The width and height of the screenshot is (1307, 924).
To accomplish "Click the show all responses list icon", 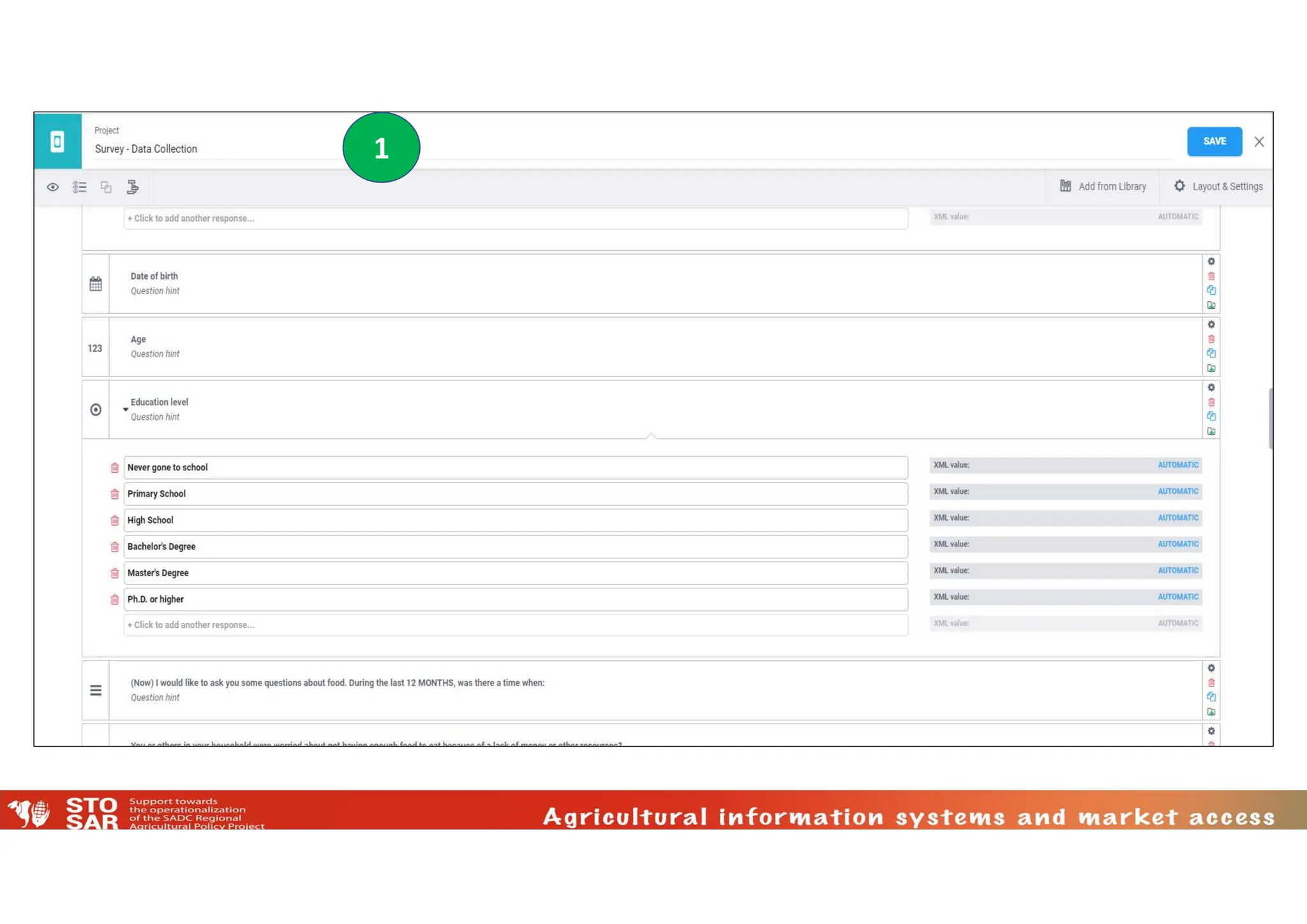I will point(79,187).
